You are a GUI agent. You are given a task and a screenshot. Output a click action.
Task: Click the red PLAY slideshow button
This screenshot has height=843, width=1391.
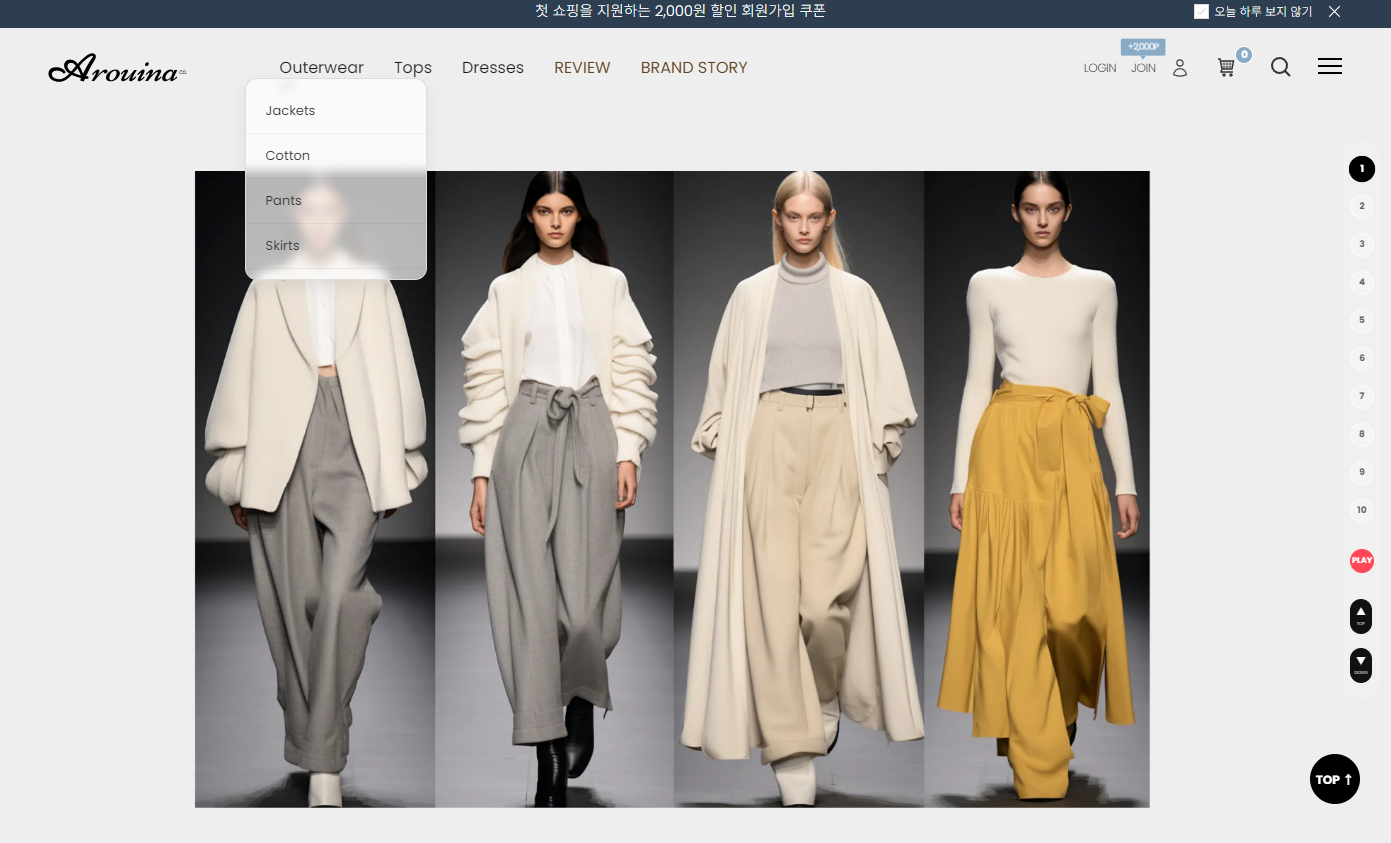pyautogui.click(x=1361, y=560)
